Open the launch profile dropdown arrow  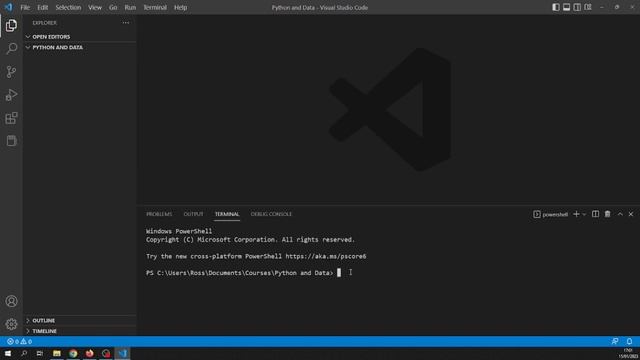coord(584,214)
